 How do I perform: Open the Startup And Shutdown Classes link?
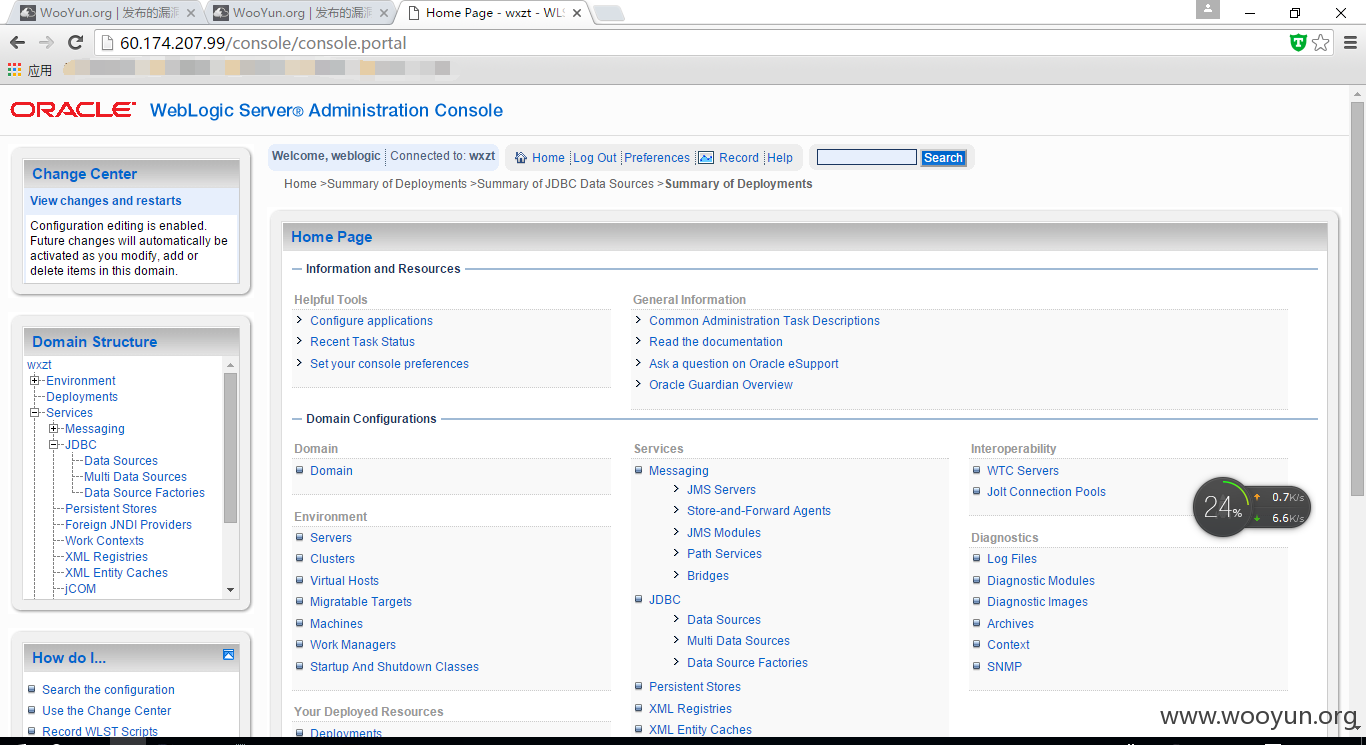394,667
